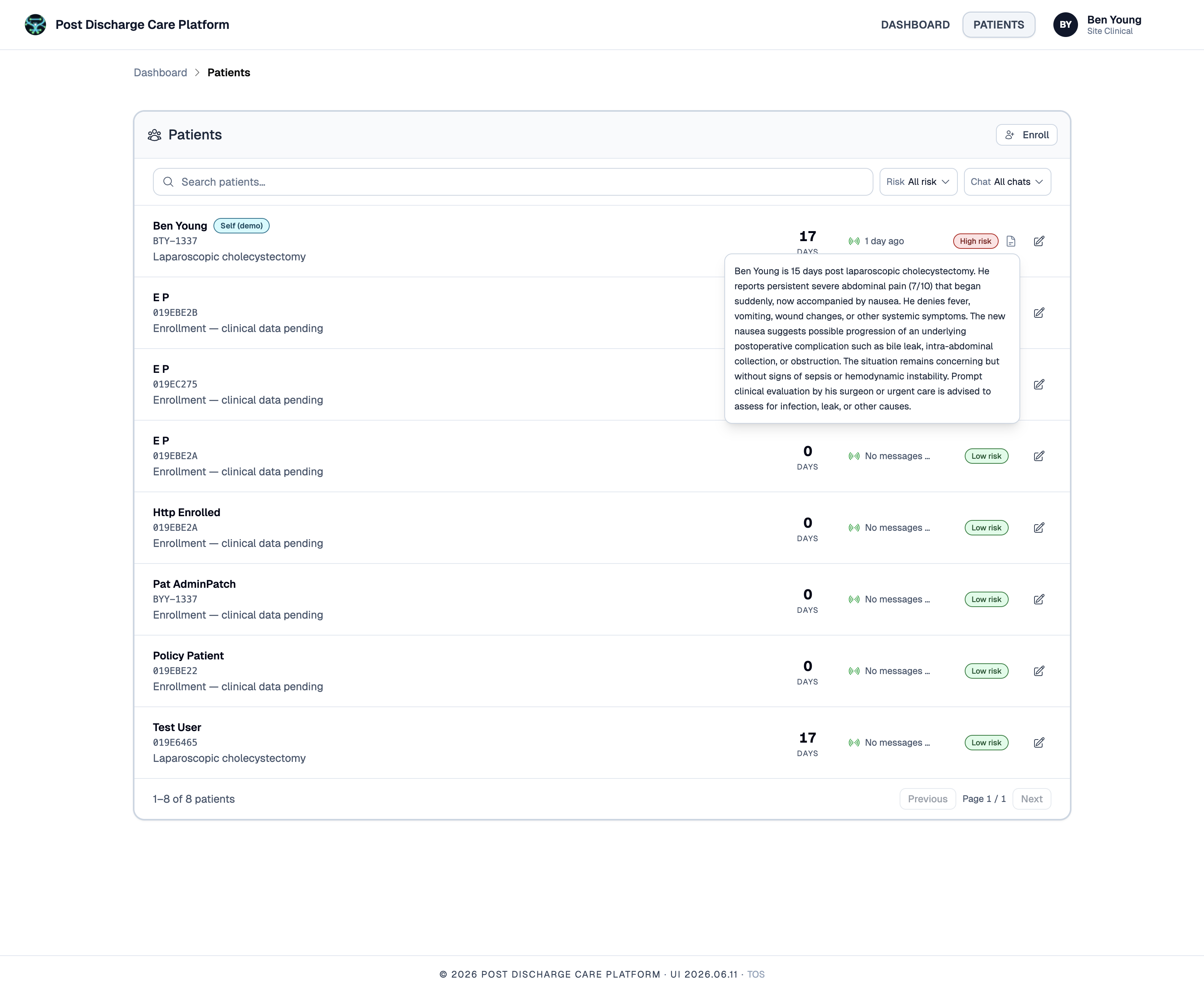Click the search magnifier icon
The height and width of the screenshot is (993, 1204).
pyautogui.click(x=168, y=182)
